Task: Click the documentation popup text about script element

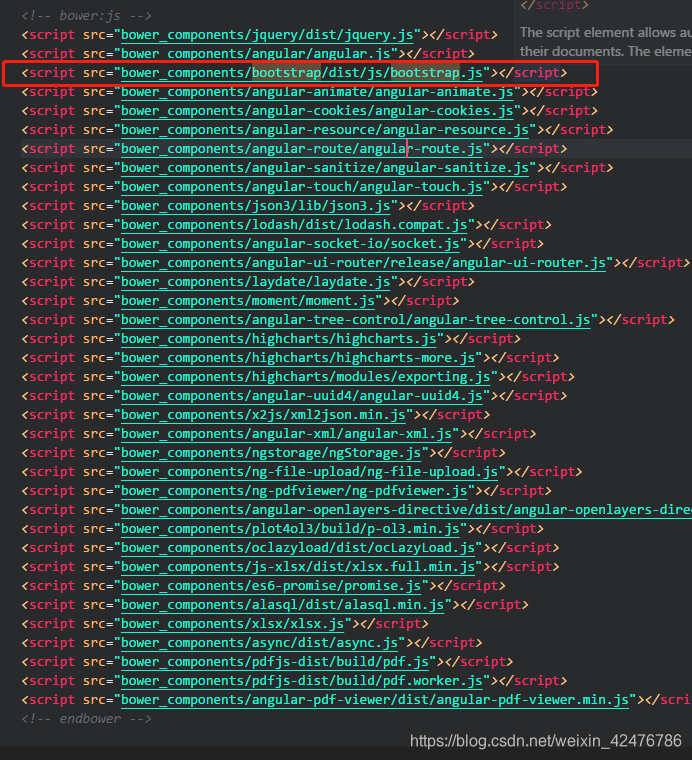Action: [x=605, y=42]
